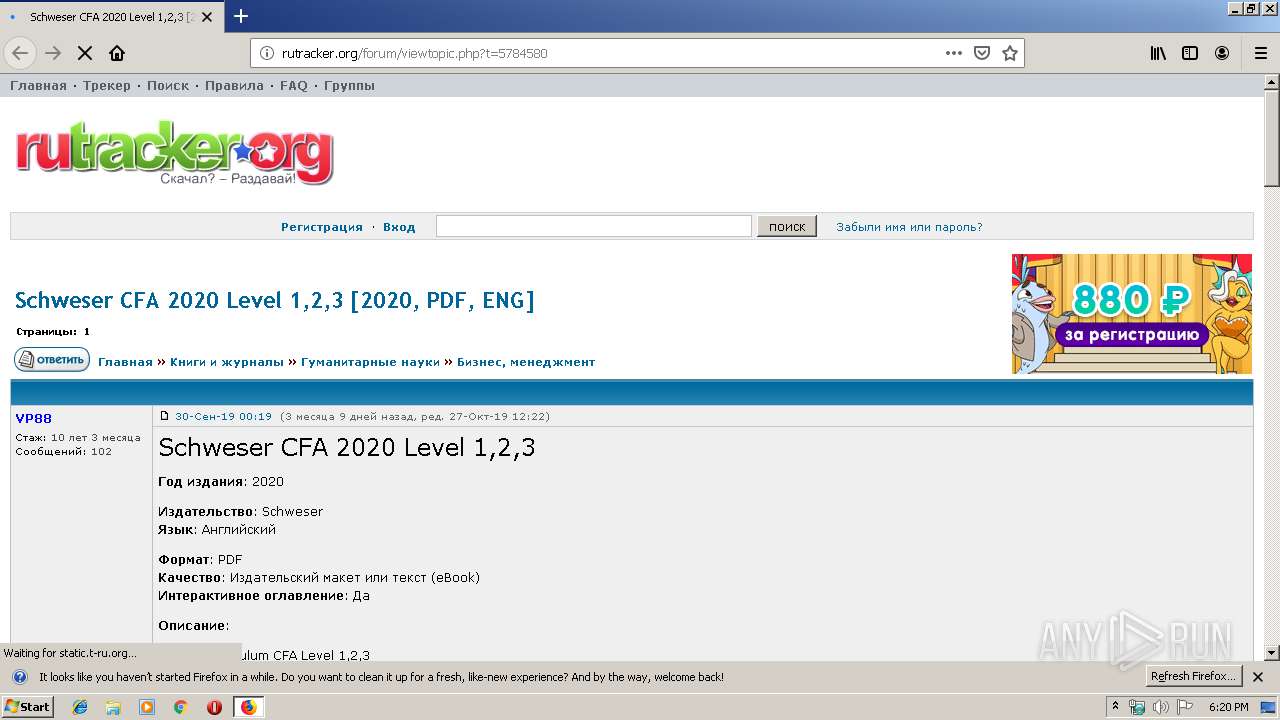Open Internet Explorer from the taskbar
The height and width of the screenshot is (720, 1280).
point(80,707)
